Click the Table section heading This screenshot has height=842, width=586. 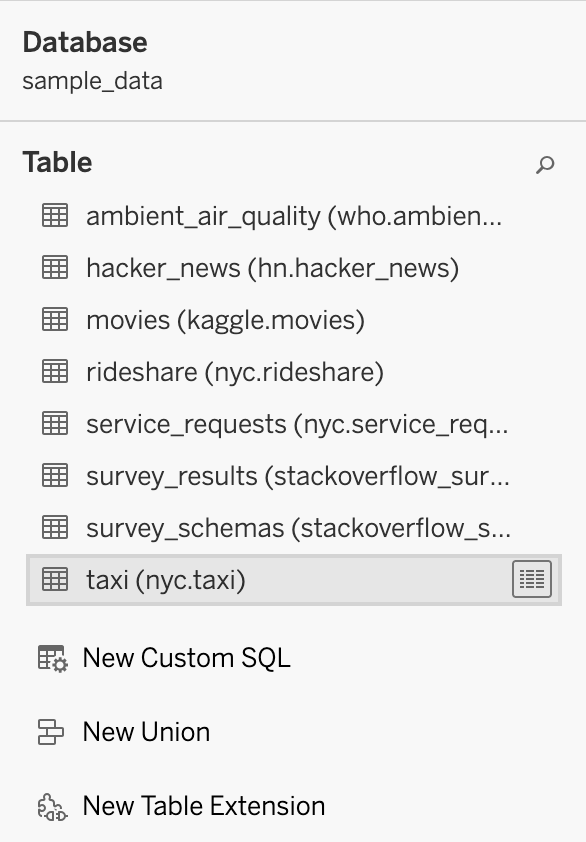tap(57, 163)
